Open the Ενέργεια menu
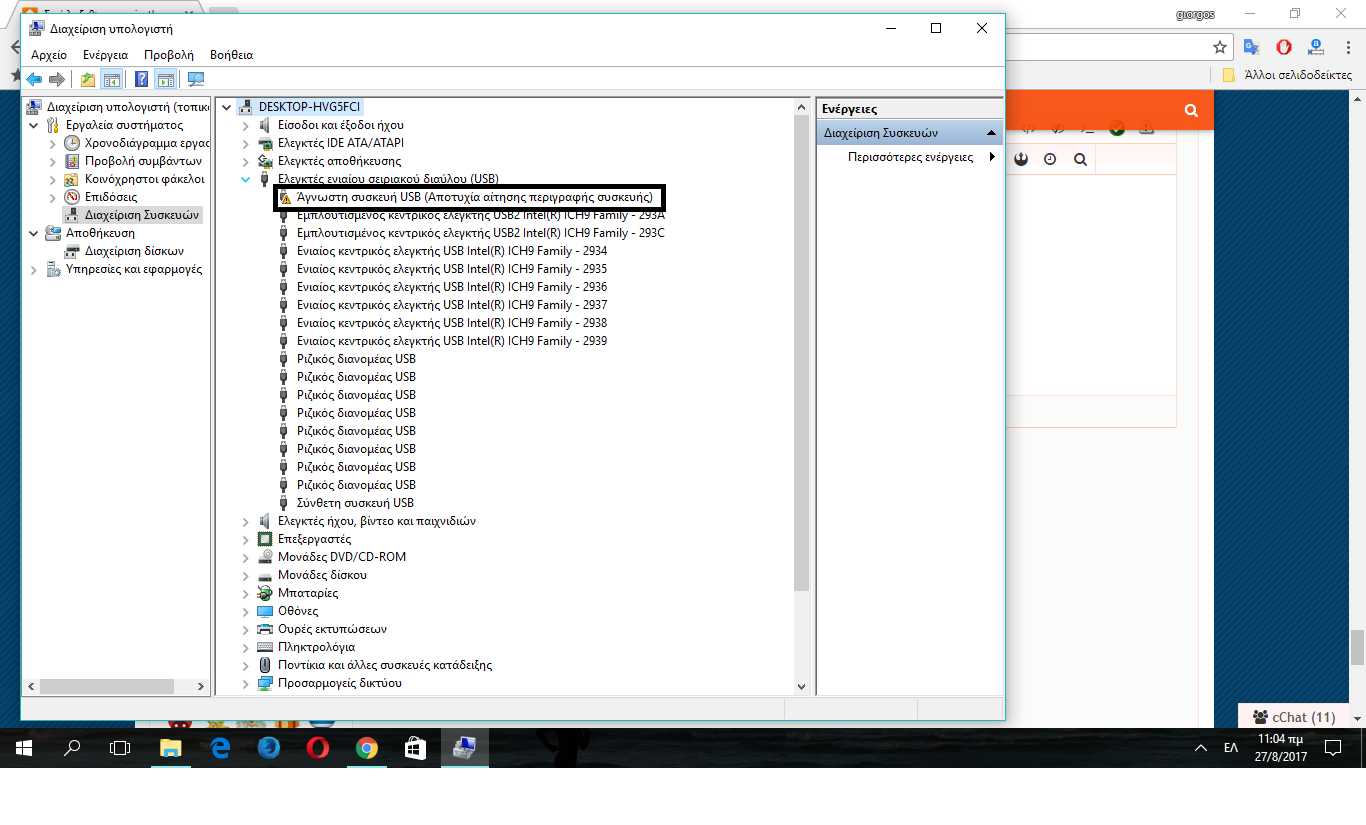 click(105, 55)
